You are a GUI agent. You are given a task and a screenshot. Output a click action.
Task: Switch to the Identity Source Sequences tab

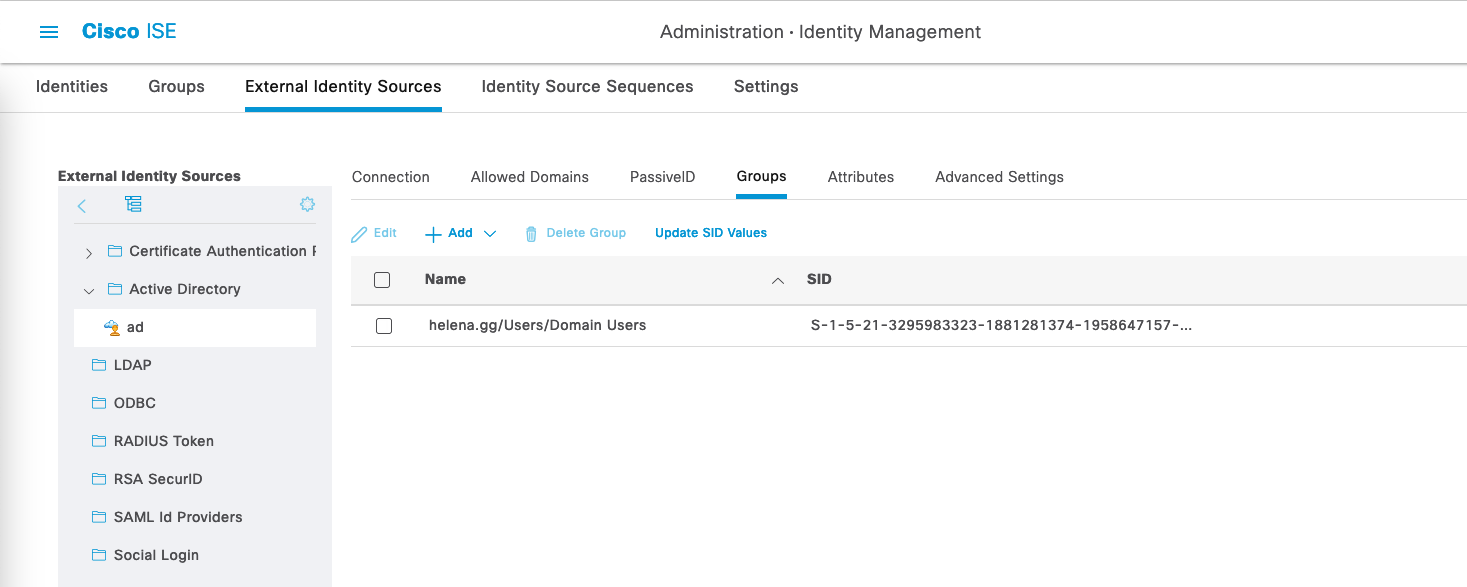[x=587, y=87]
